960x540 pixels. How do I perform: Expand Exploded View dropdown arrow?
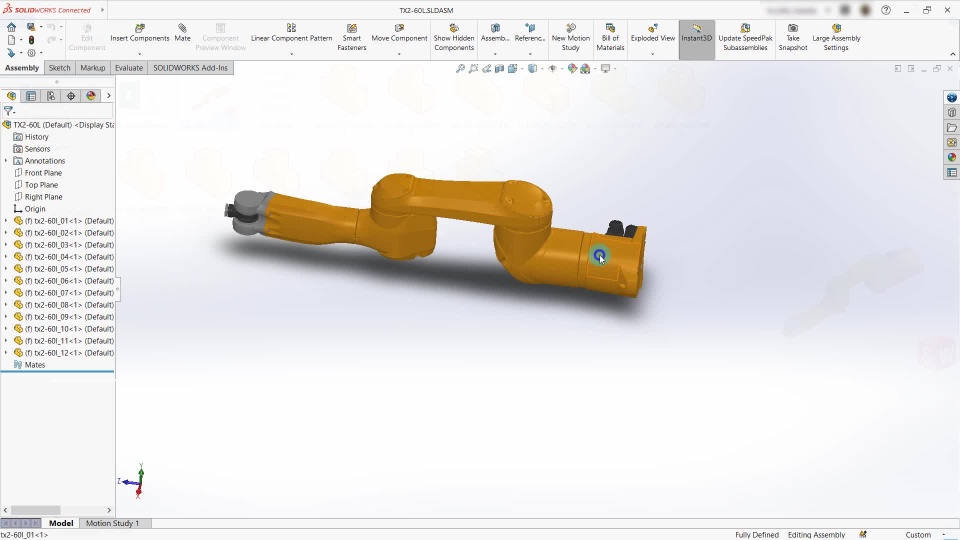[x=653, y=54]
